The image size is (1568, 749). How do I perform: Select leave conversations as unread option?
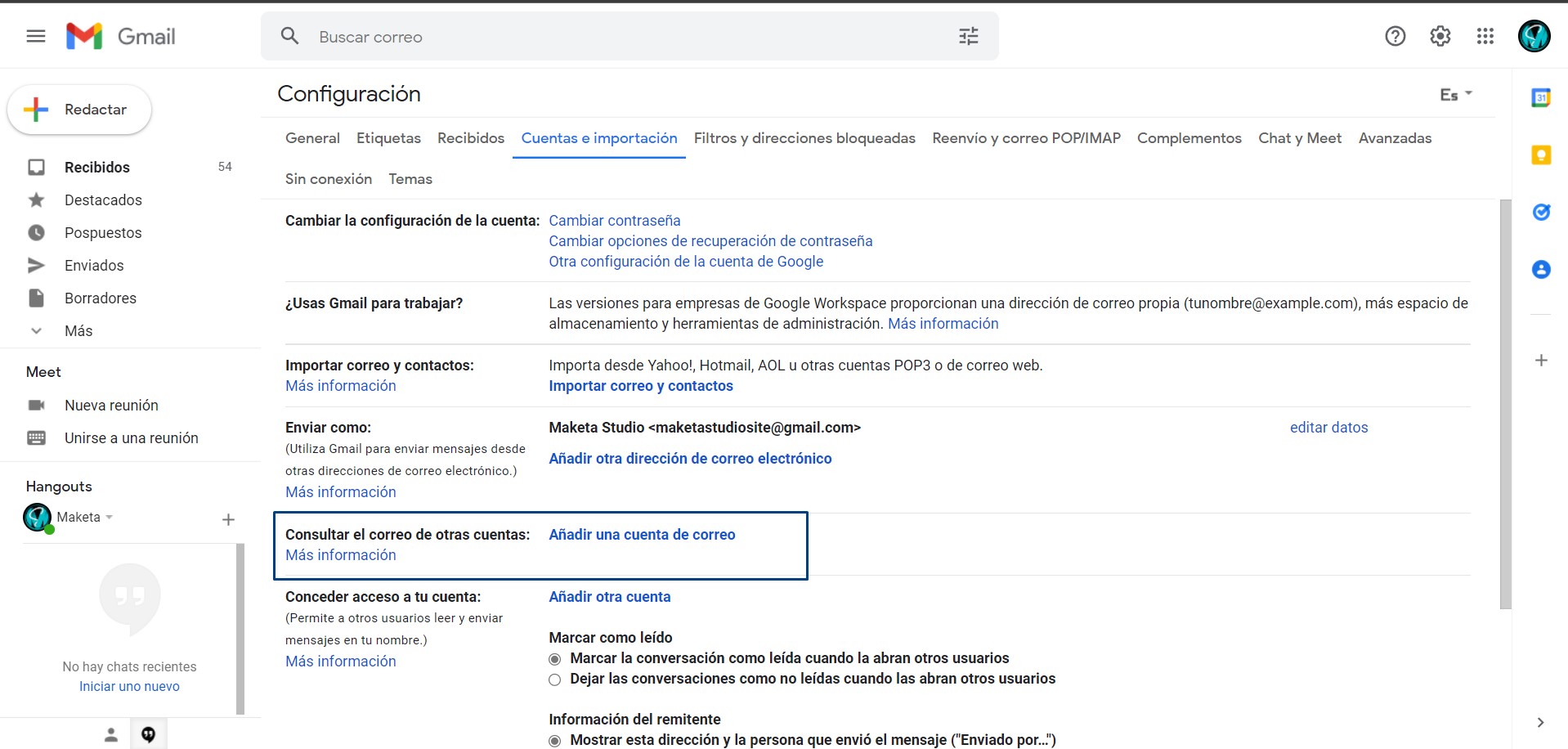pyautogui.click(x=555, y=679)
